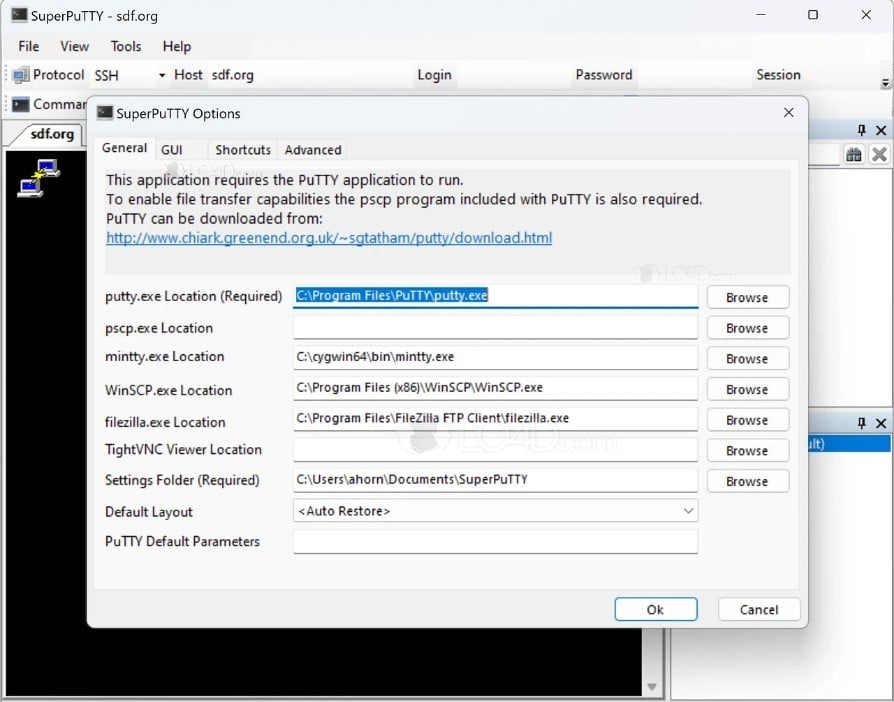Click the PuTTY Default Parameters field
The width and height of the screenshot is (894, 702).
point(495,542)
